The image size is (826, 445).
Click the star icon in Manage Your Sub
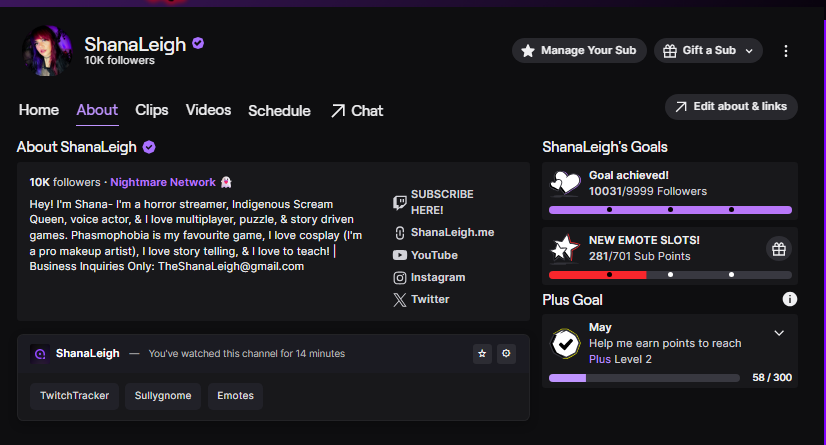click(528, 51)
